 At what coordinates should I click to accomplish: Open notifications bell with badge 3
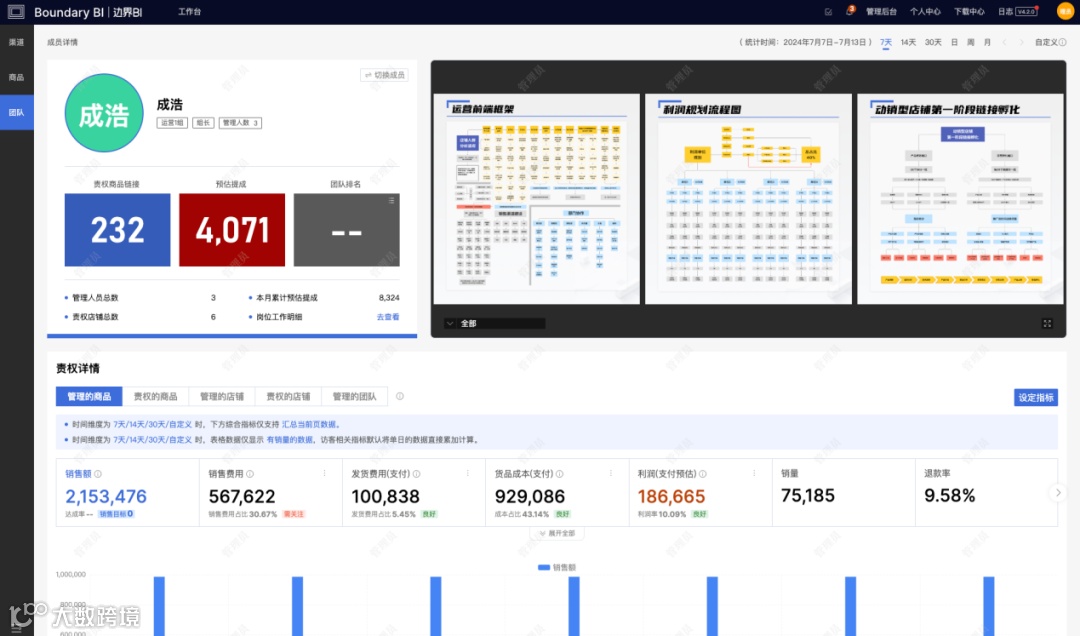point(850,11)
